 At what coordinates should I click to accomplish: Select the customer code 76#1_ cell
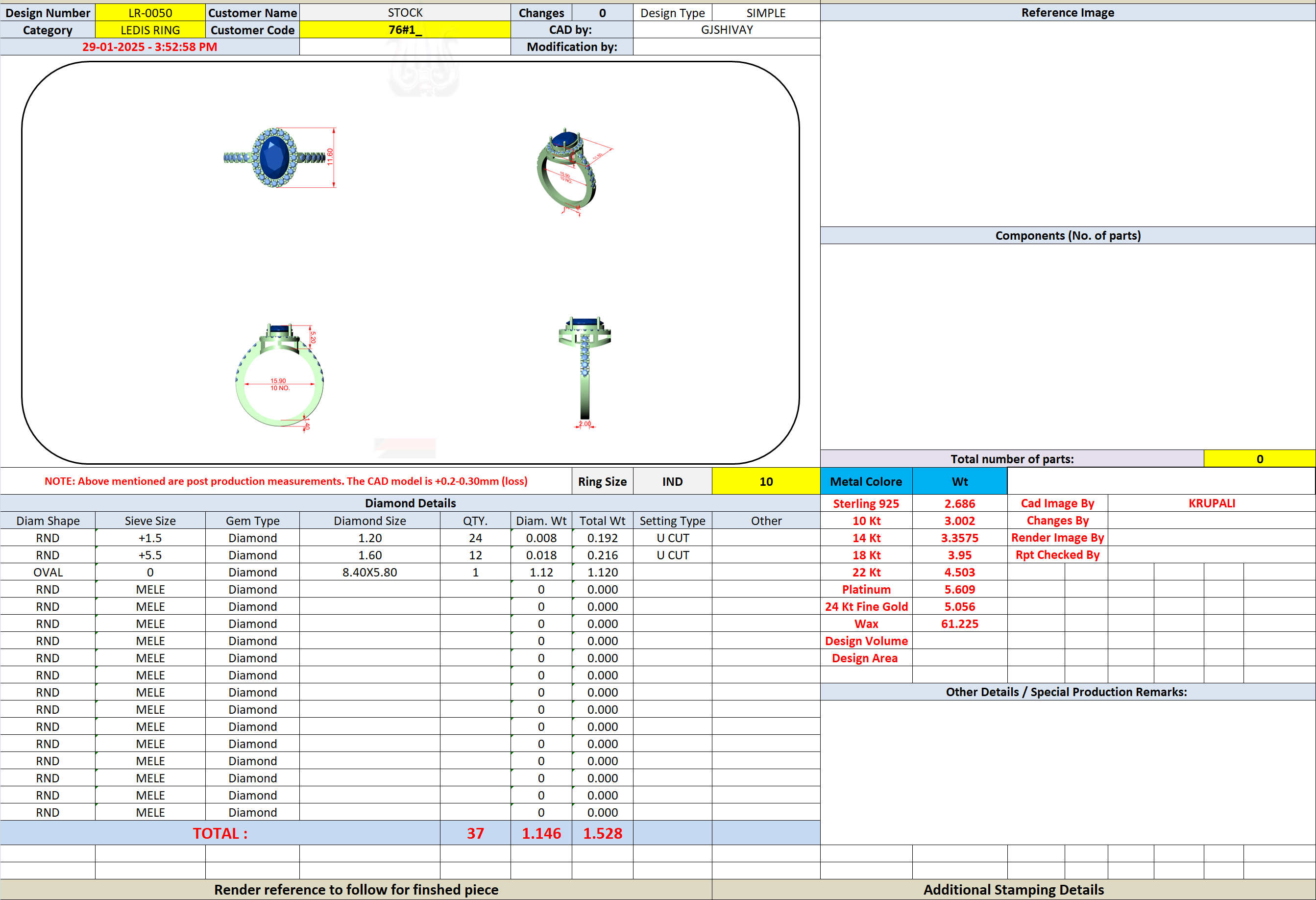point(405,30)
